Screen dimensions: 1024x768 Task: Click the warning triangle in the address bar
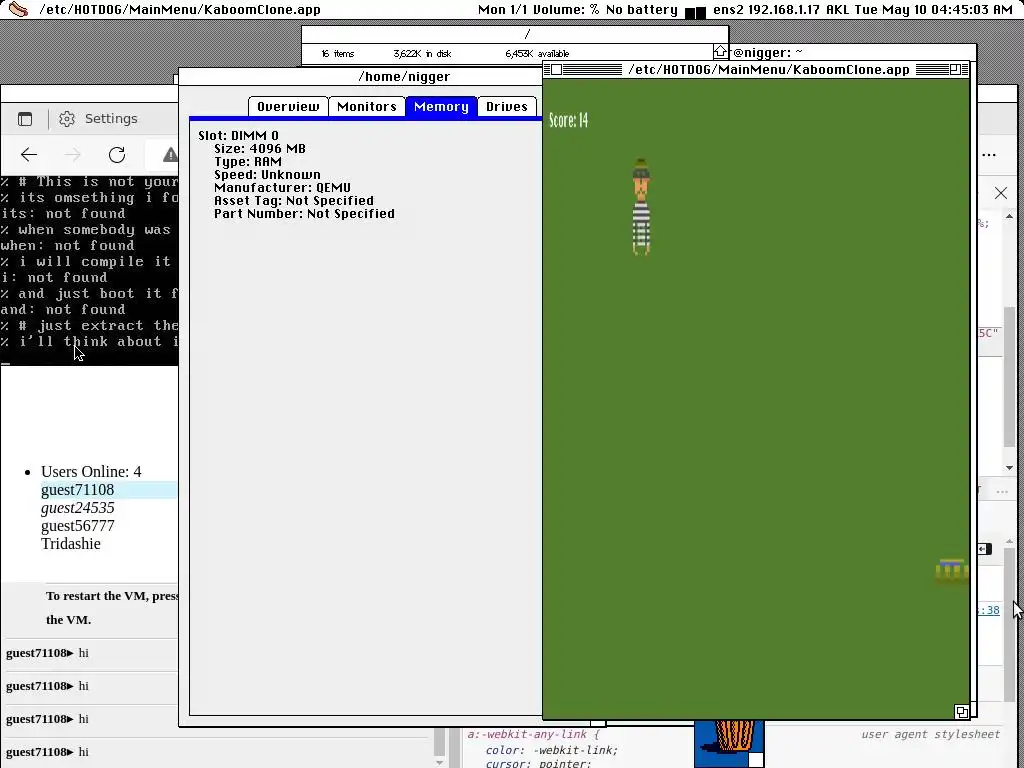170,155
